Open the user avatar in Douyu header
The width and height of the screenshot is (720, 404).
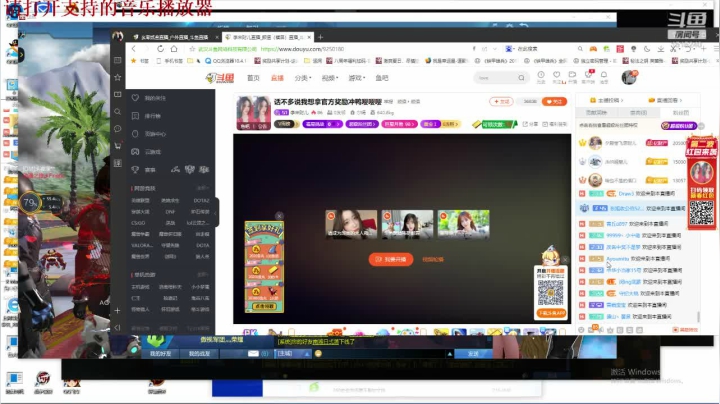coord(629,77)
